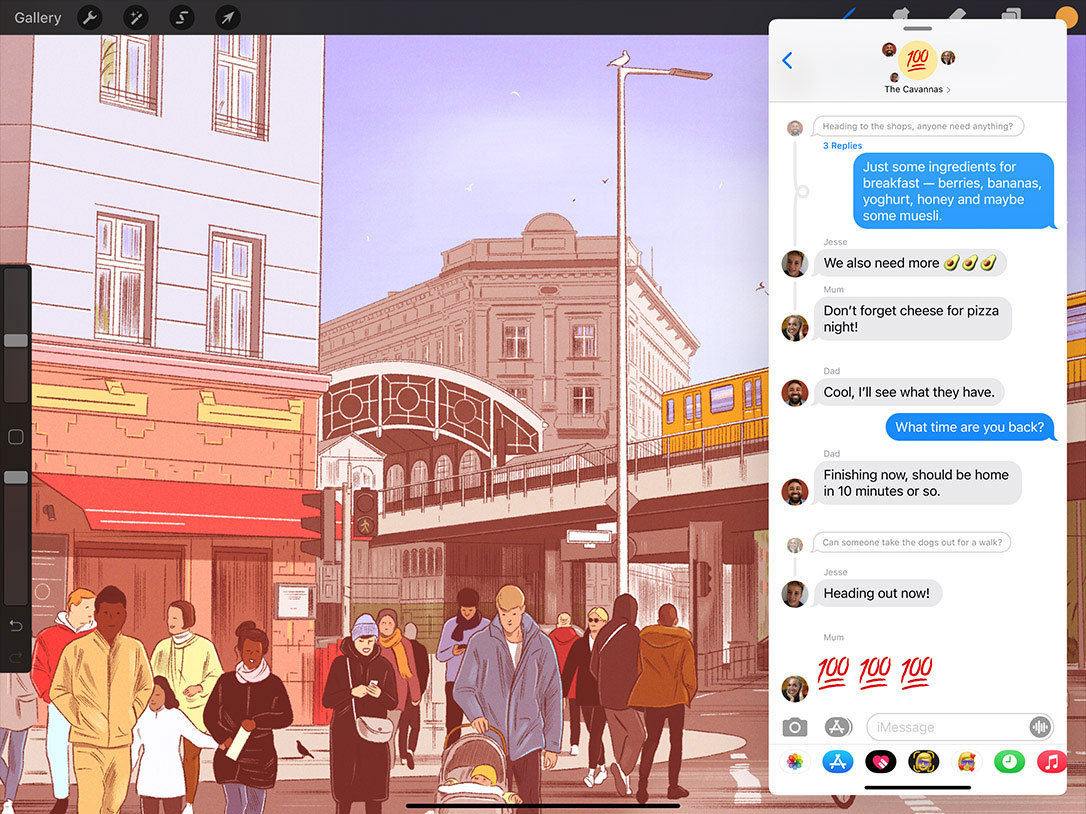Activate the Transform arrow tool
This screenshot has width=1086, height=814.
[228, 17]
